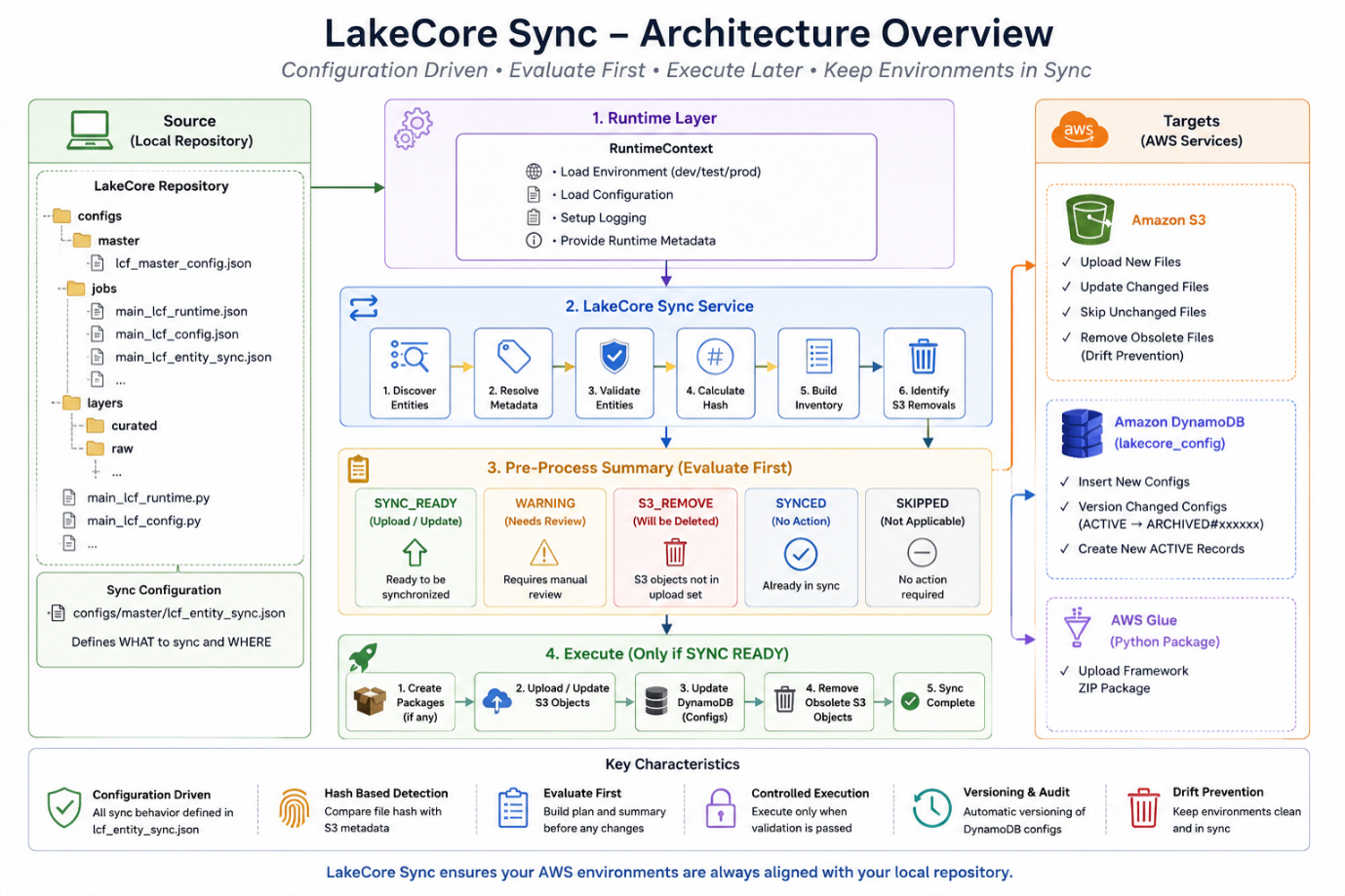Click the 'Key Characteristics' heading
Screen dimensions: 1345x896
[672, 764]
